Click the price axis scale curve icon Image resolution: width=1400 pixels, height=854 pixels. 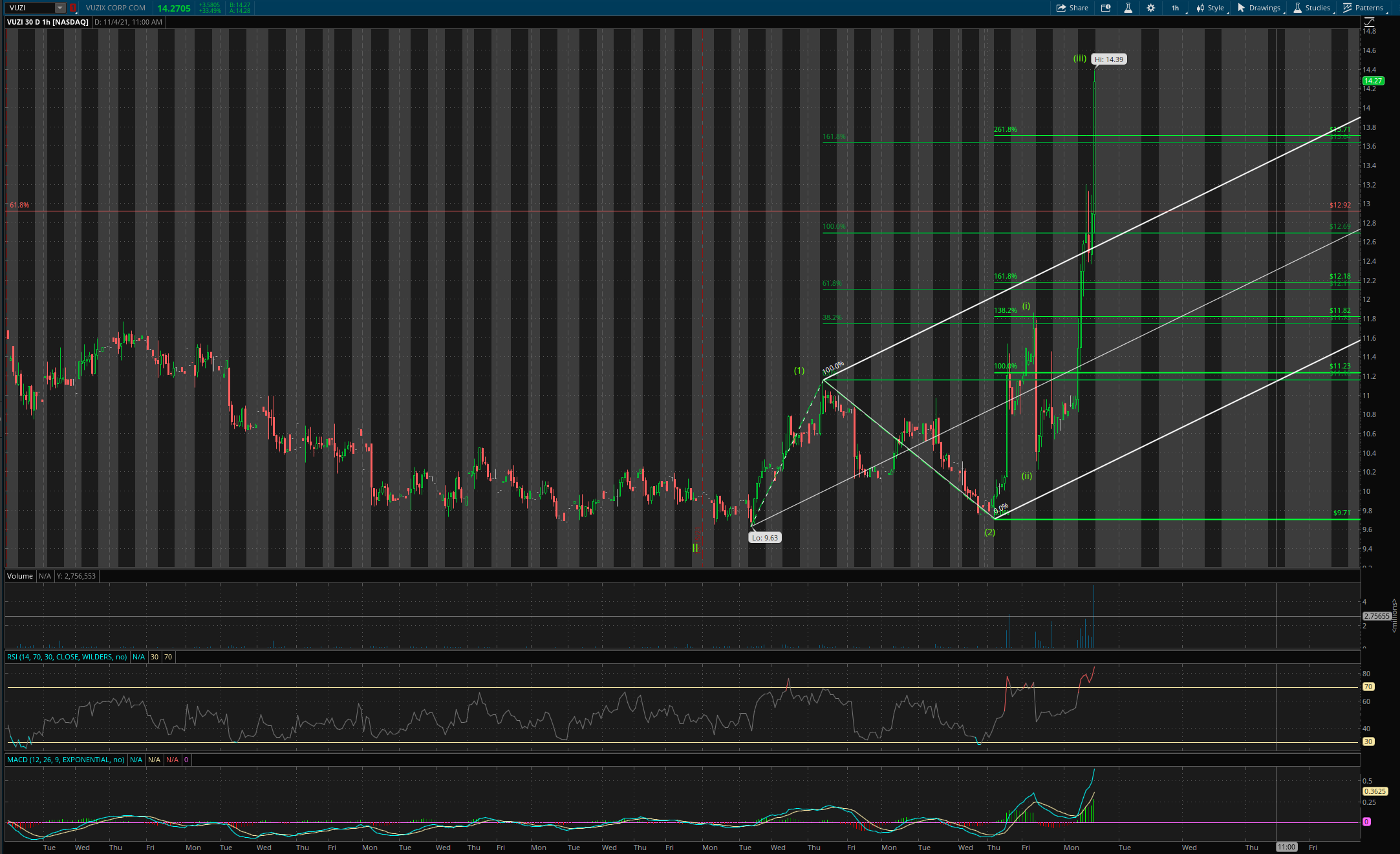point(1369,22)
